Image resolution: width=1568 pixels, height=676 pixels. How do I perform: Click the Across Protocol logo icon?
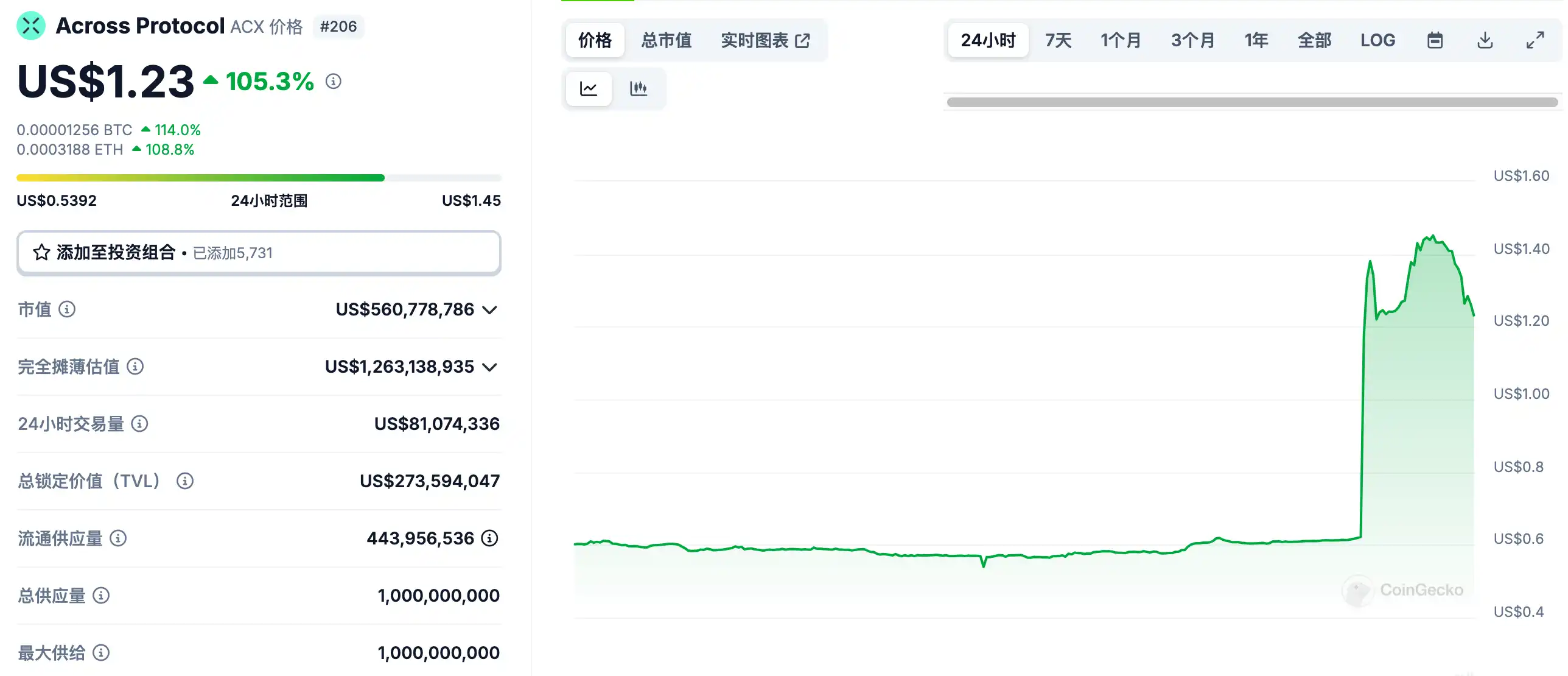click(x=31, y=26)
